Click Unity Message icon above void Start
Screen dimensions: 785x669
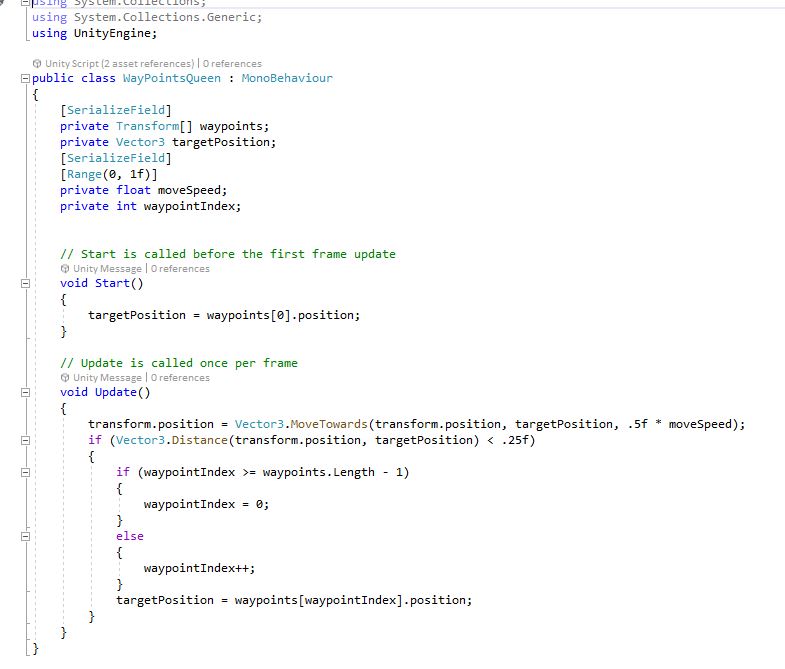tap(66, 269)
